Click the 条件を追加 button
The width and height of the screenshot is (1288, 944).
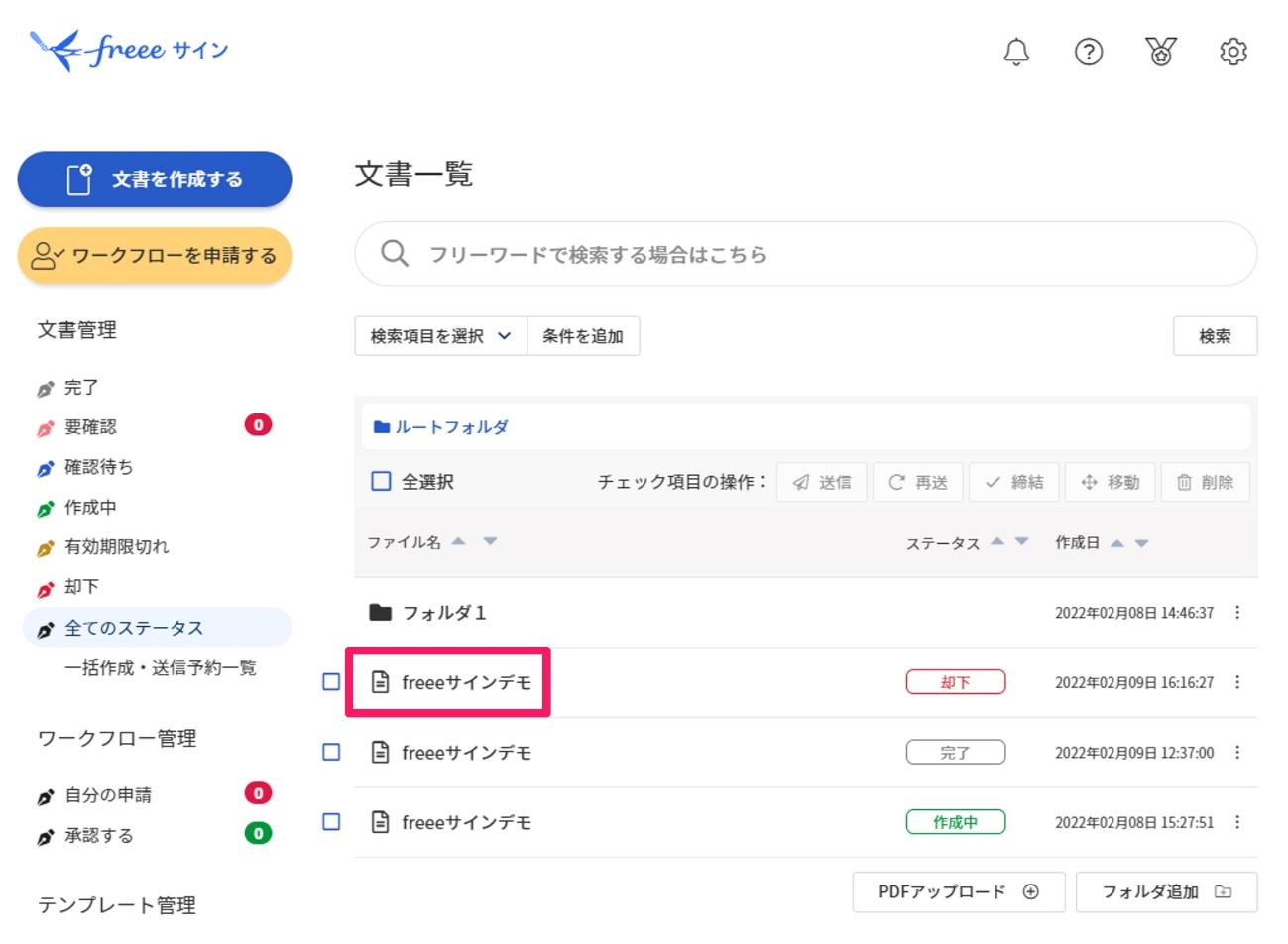tap(583, 336)
